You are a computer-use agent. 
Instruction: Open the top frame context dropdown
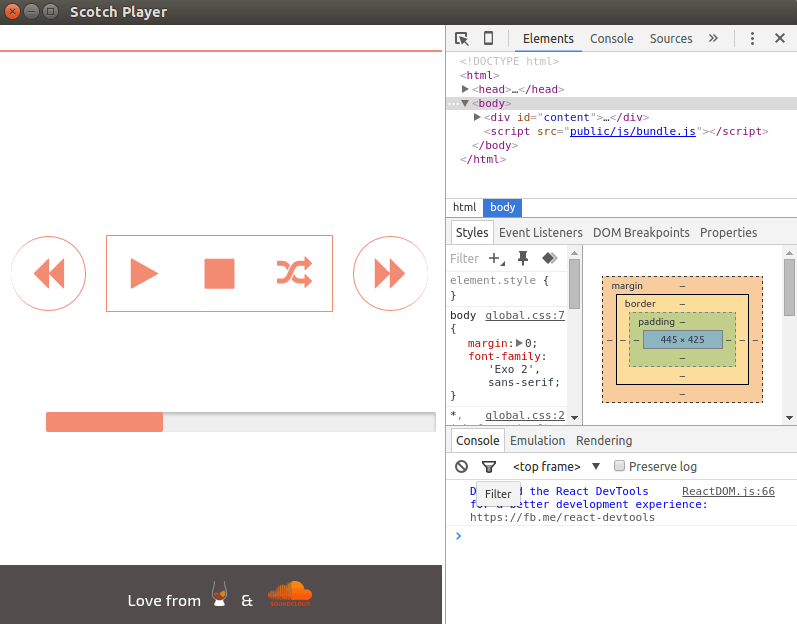557,466
